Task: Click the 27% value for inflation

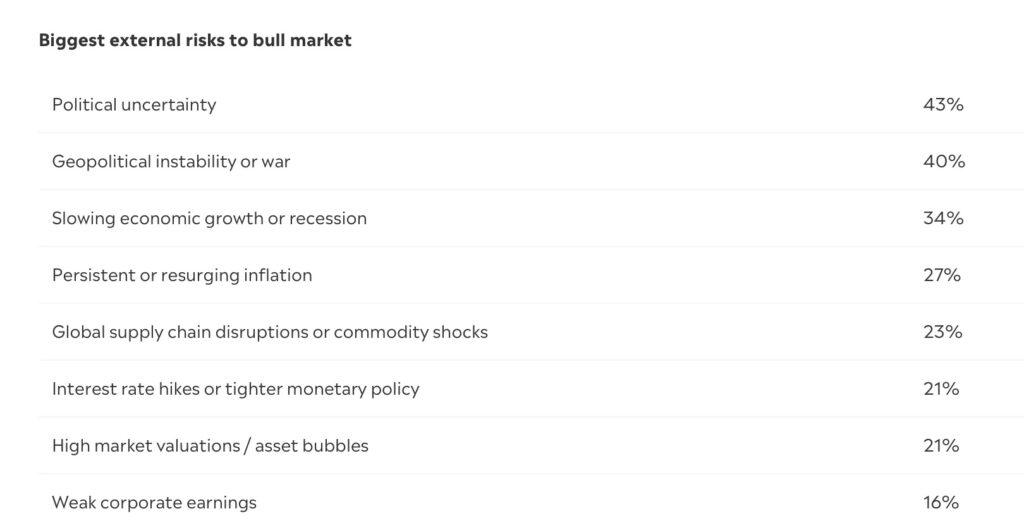Action: pyautogui.click(x=941, y=275)
